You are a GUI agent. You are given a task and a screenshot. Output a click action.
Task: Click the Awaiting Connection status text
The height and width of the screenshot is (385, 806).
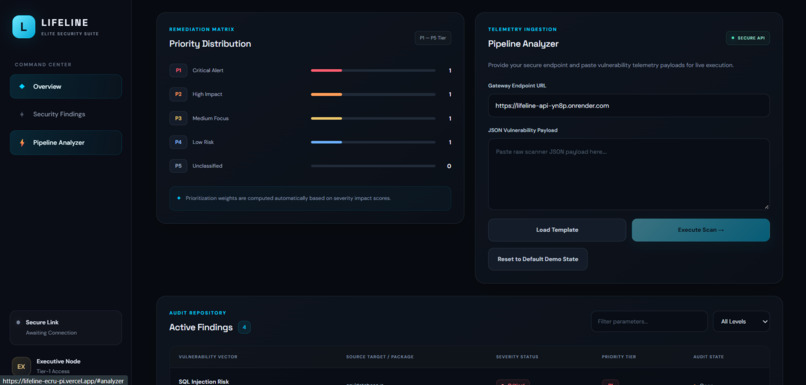51,333
